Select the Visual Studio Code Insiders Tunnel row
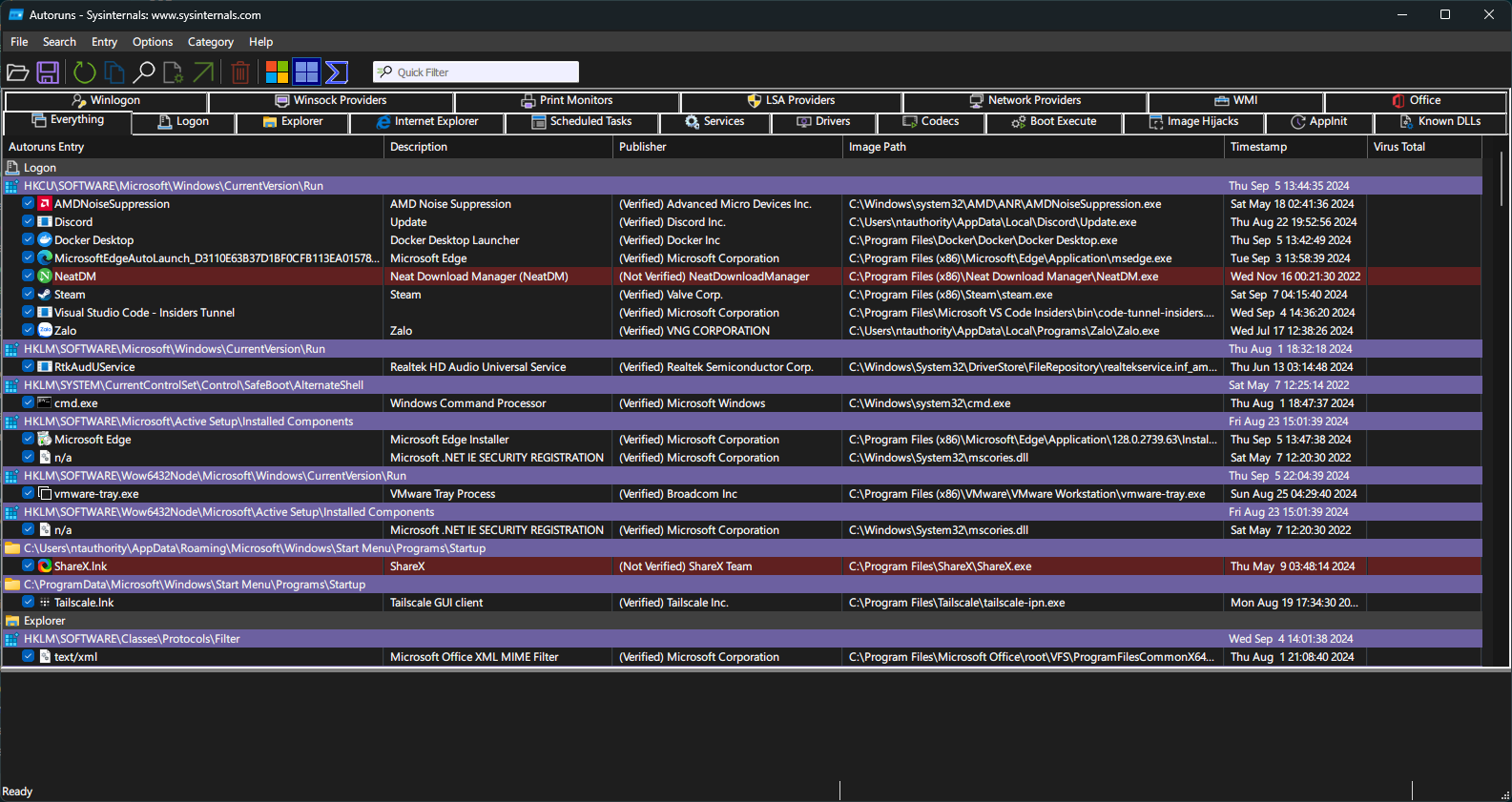 742,313
